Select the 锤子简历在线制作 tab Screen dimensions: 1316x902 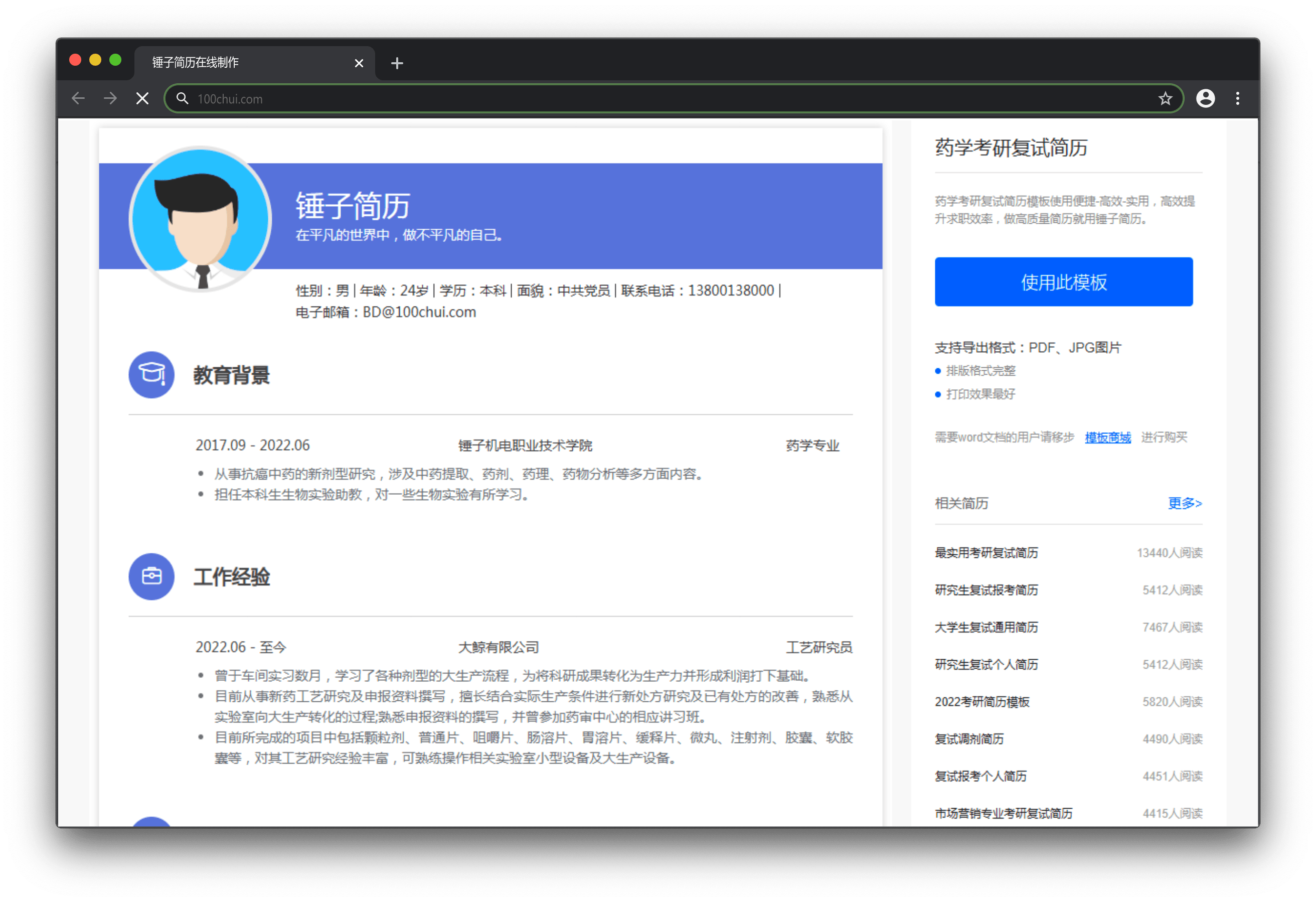[254, 63]
